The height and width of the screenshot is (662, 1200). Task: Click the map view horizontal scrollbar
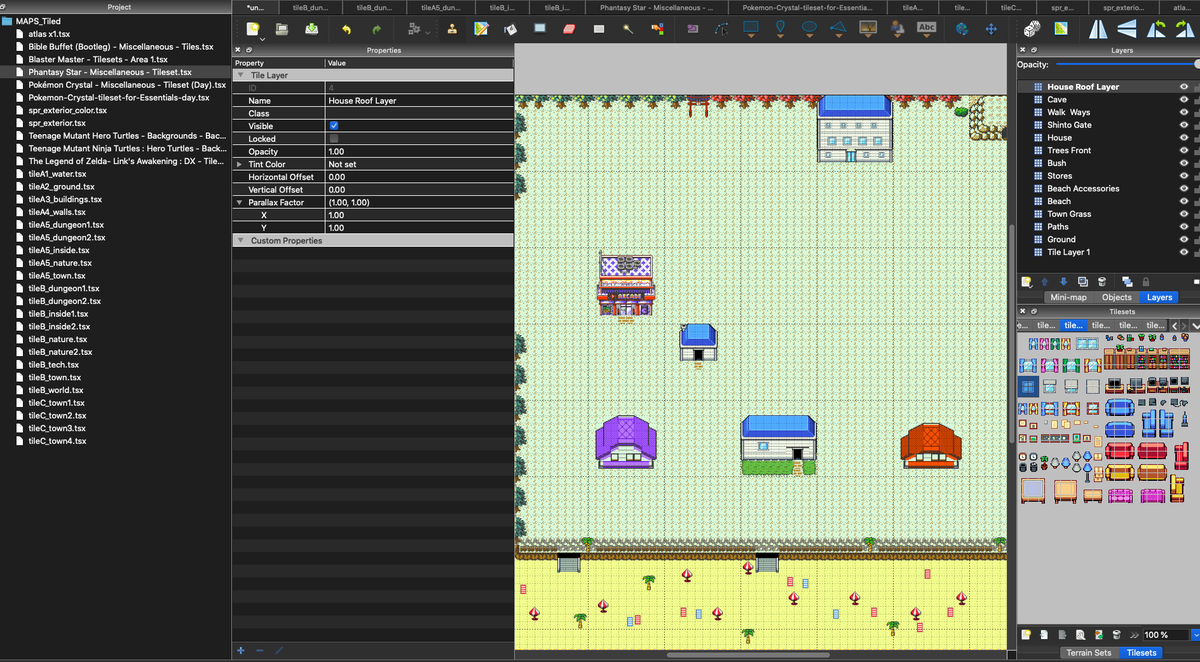(748, 655)
